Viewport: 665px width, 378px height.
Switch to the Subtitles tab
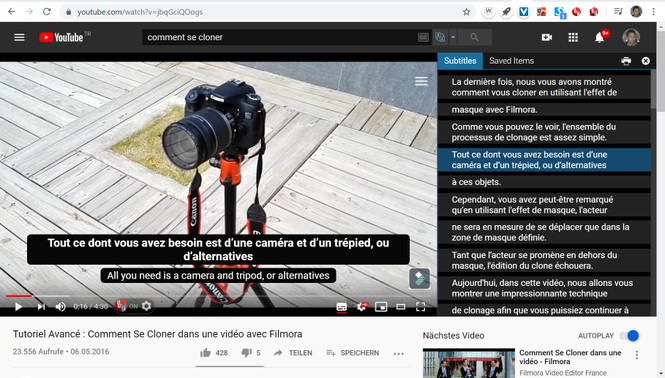click(460, 61)
